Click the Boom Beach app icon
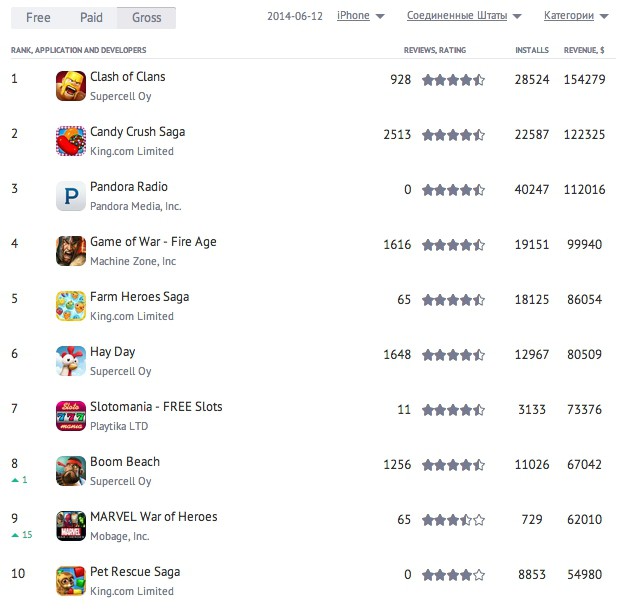 pyautogui.click(x=71, y=471)
